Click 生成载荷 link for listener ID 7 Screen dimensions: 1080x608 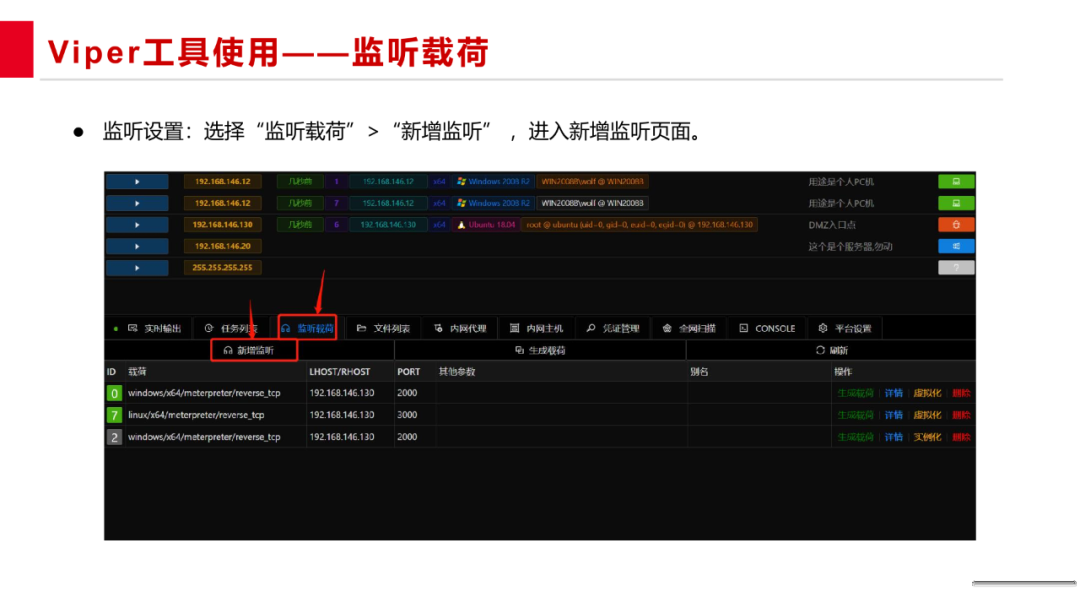tap(855, 415)
